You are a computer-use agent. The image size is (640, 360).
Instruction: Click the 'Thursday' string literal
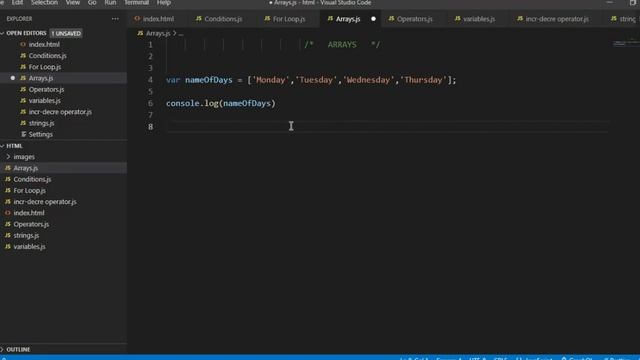pos(423,80)
